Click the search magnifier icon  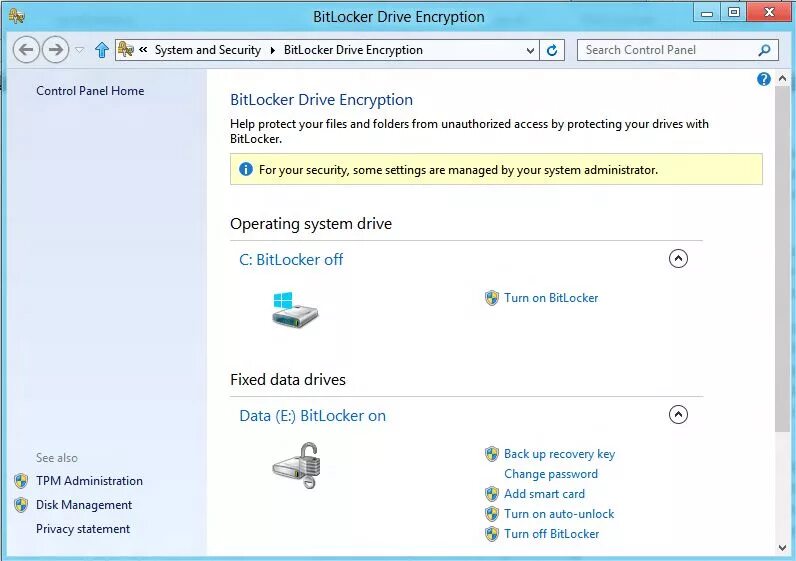(764, 50)
